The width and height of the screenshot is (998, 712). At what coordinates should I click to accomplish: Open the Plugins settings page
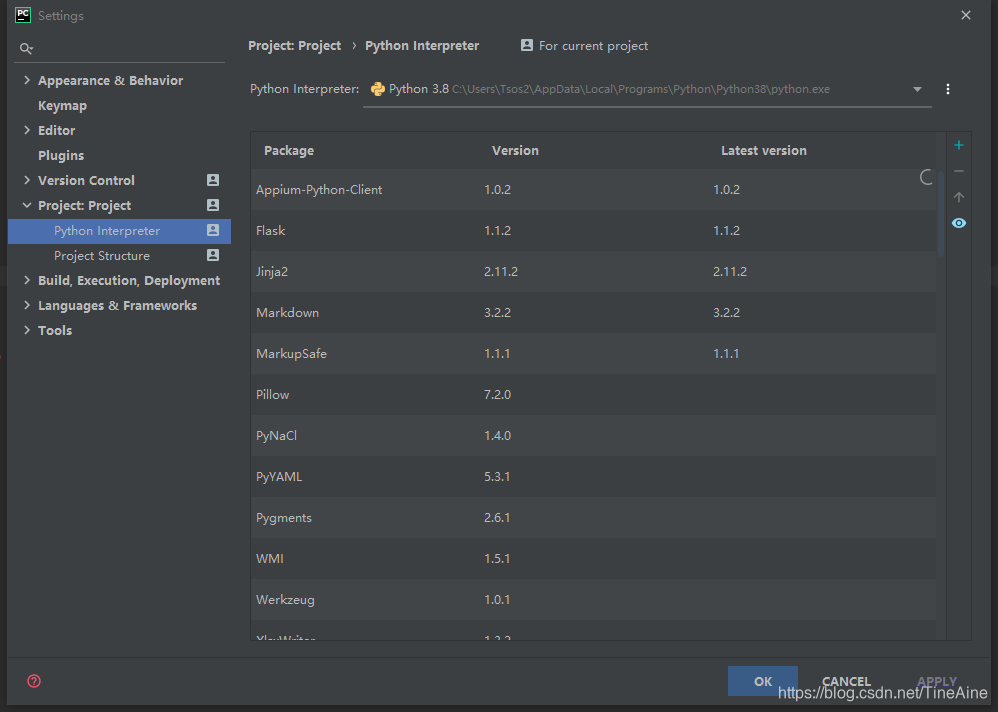coord(61,155)
